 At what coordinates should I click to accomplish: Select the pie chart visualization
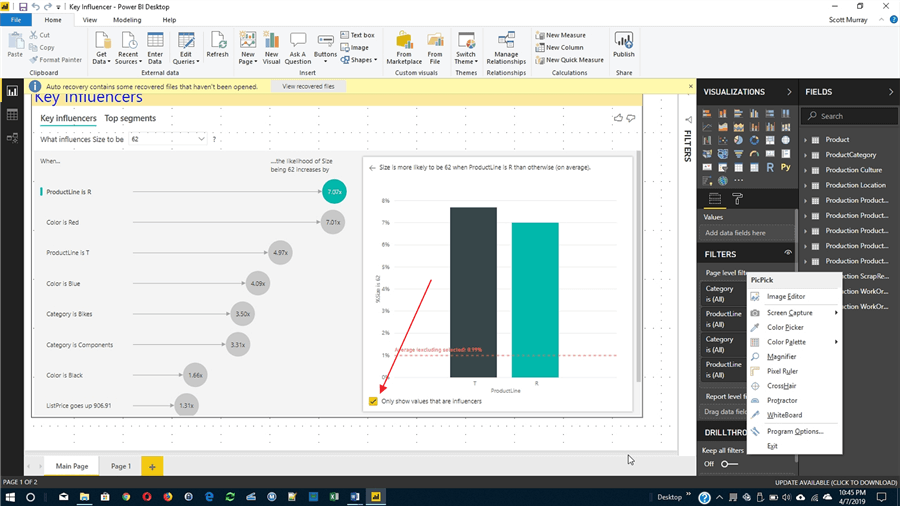[x=738, y=140]
